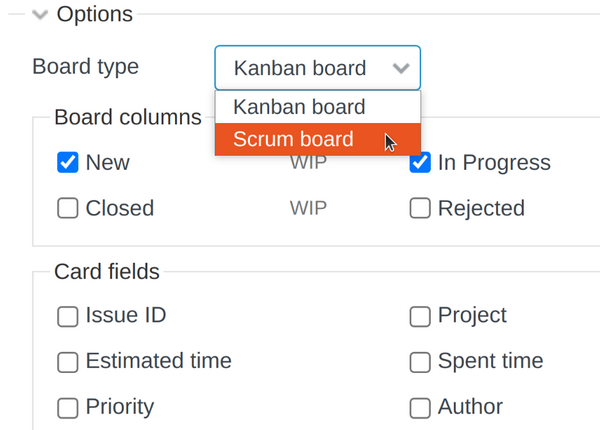The height and width of the screenshot is (430, 600).
Task: Open the Board type dropdown
Action: pyautogui.click(x=317, y=69)
